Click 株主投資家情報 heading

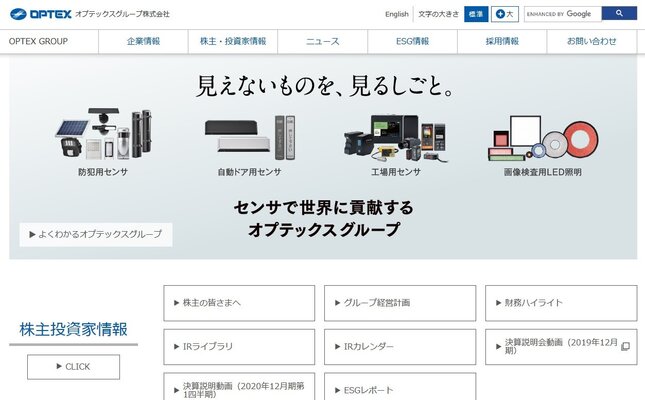(x=73, y=329)
